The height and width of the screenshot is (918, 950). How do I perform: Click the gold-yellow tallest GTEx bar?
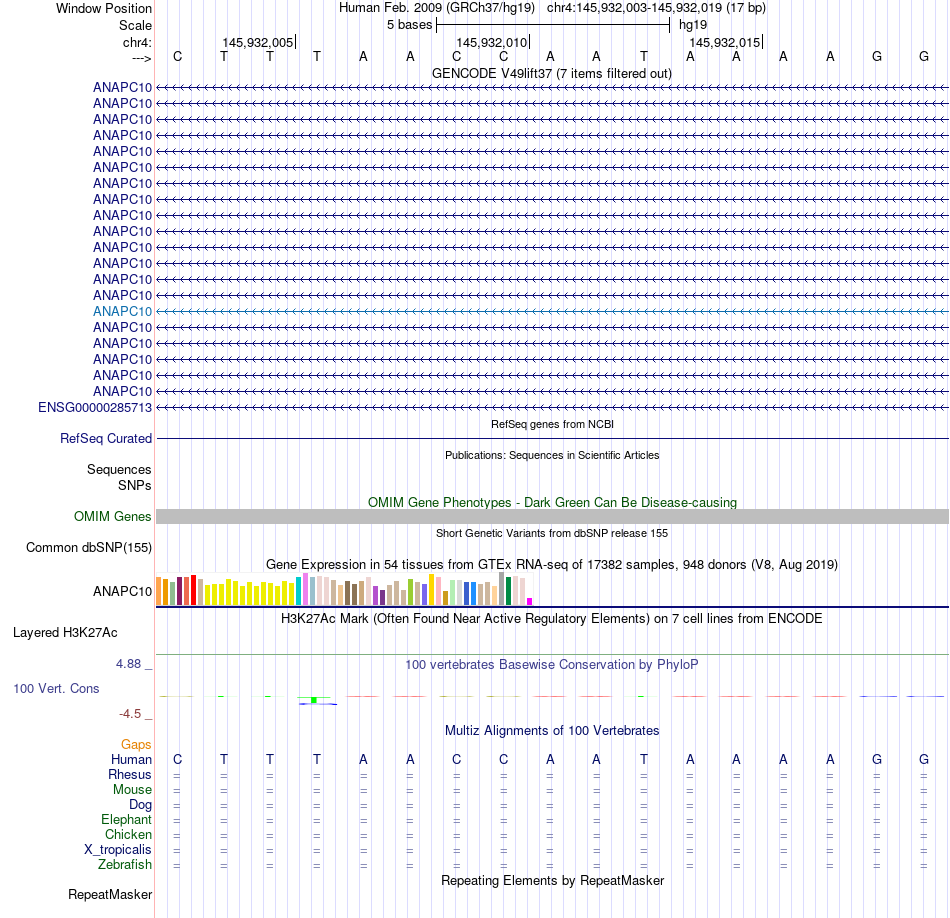coord(431,589)
